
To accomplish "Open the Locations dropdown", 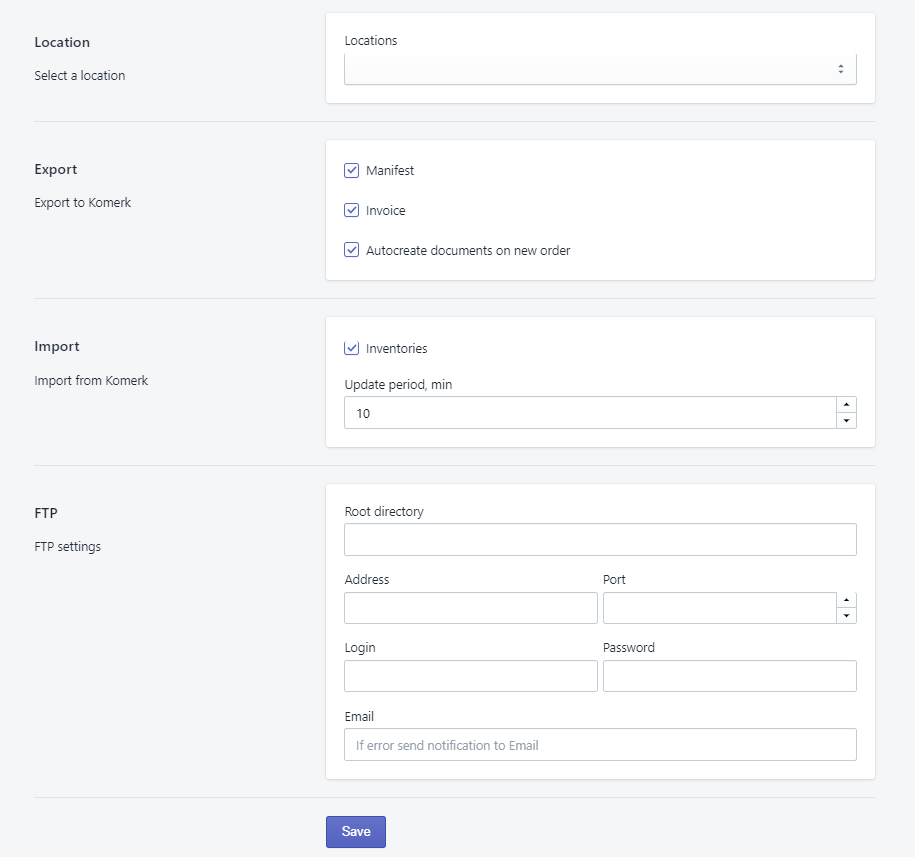I will click(x=600, y=69).
